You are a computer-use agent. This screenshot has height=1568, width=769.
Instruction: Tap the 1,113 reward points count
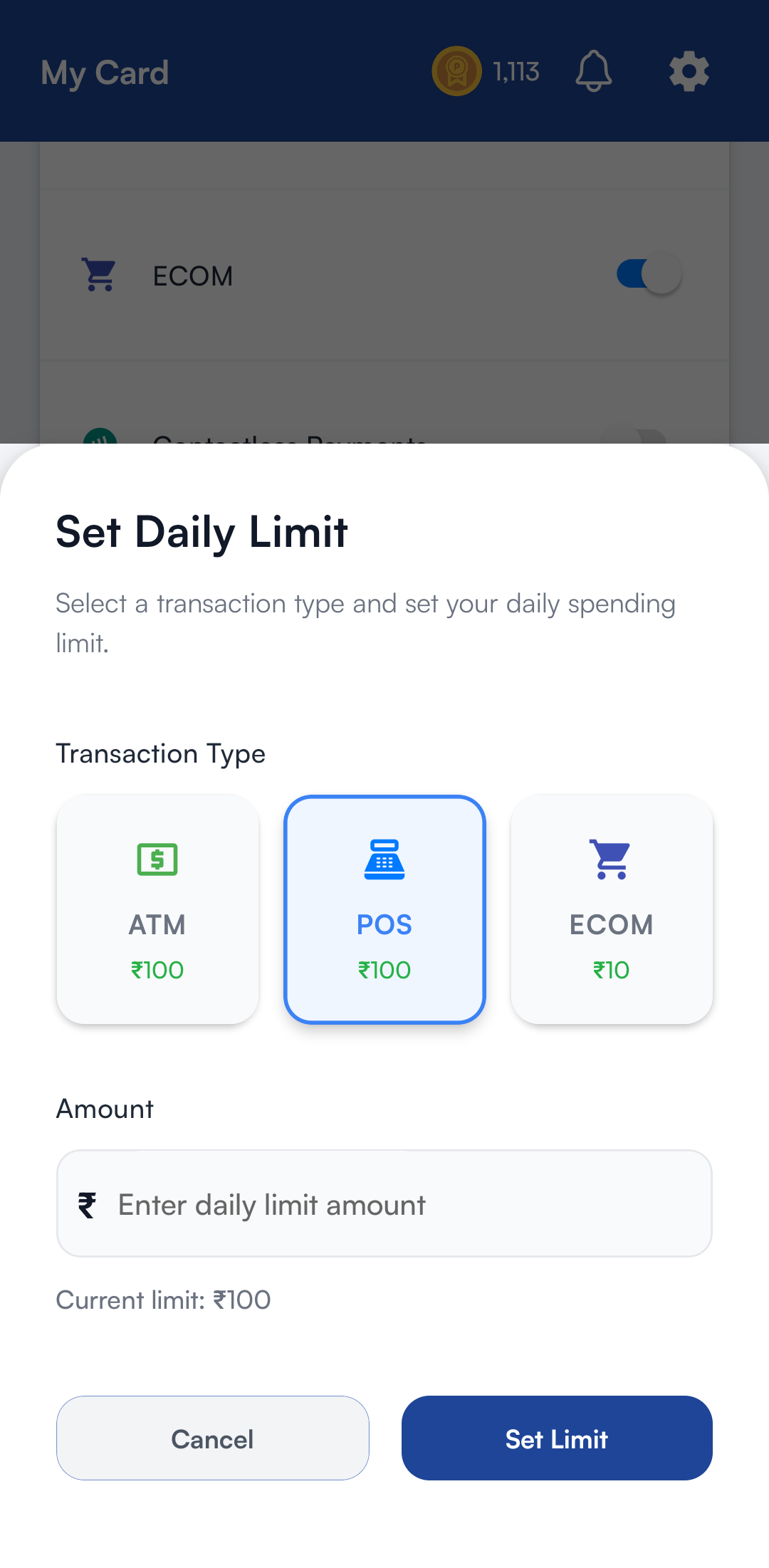click(516, 72)
